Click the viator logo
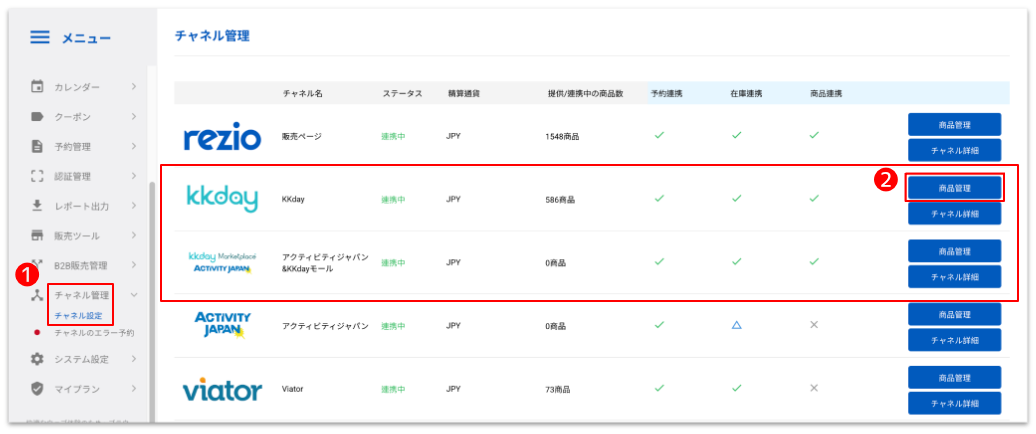The image size is (1036, 434). pos(223,389)
